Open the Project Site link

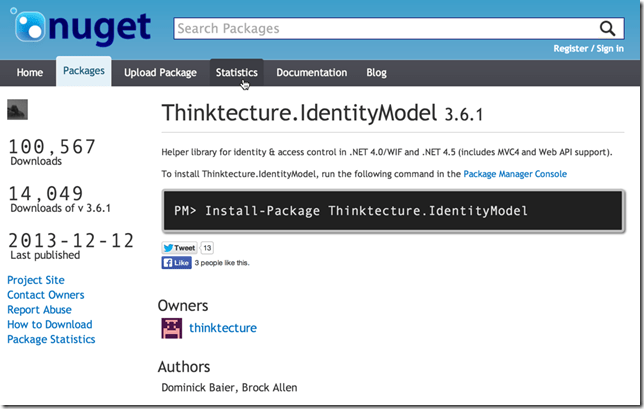pyautogui.click(x=36, y=280)
